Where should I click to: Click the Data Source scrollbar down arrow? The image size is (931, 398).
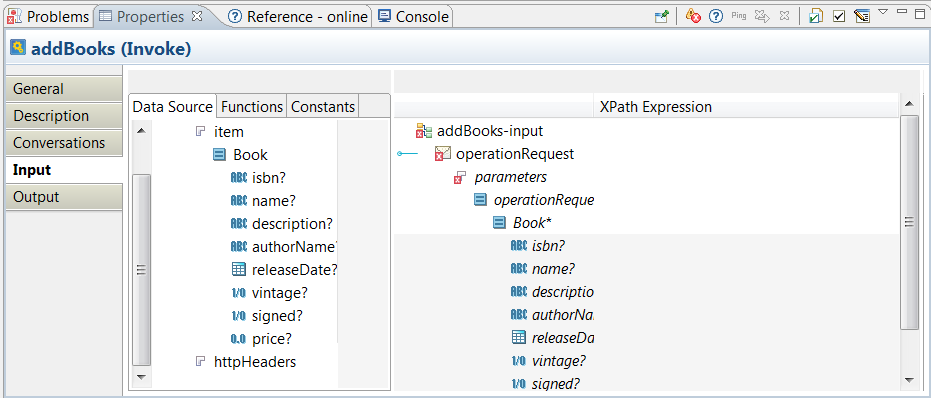pos(141,377)
